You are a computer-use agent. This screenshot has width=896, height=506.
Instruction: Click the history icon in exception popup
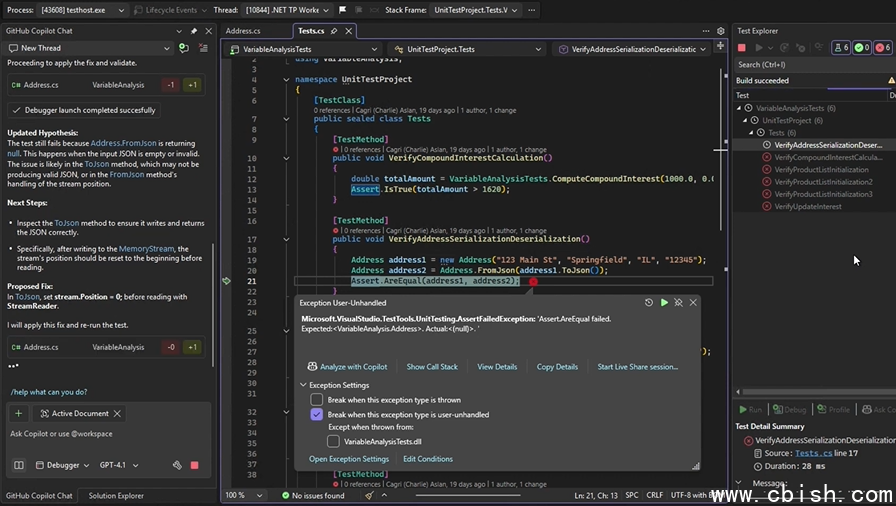649,302
